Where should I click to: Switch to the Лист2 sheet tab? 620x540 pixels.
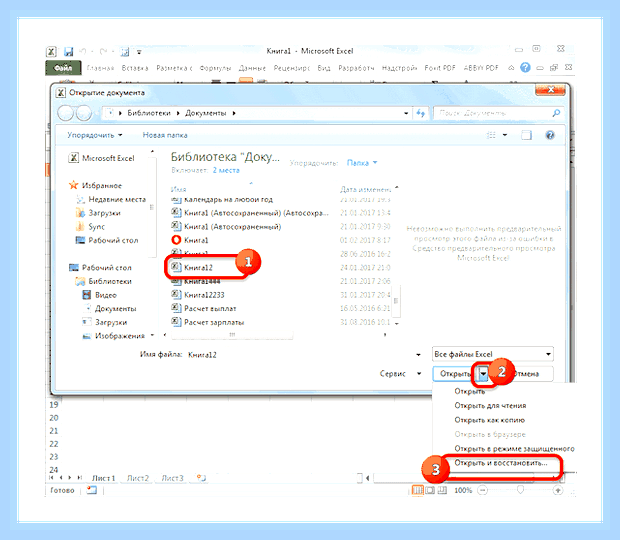(138, 478)
